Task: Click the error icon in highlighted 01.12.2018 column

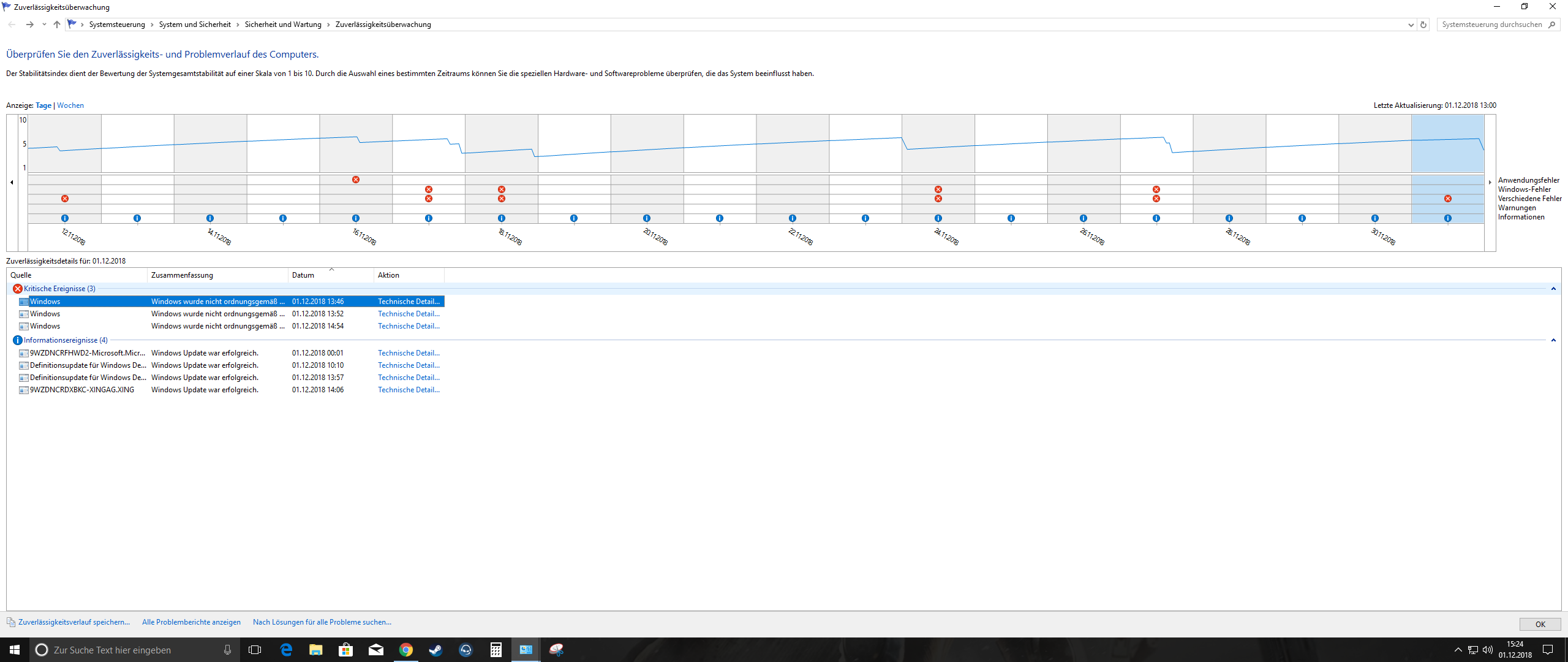Action: (x=1448, y=199)
